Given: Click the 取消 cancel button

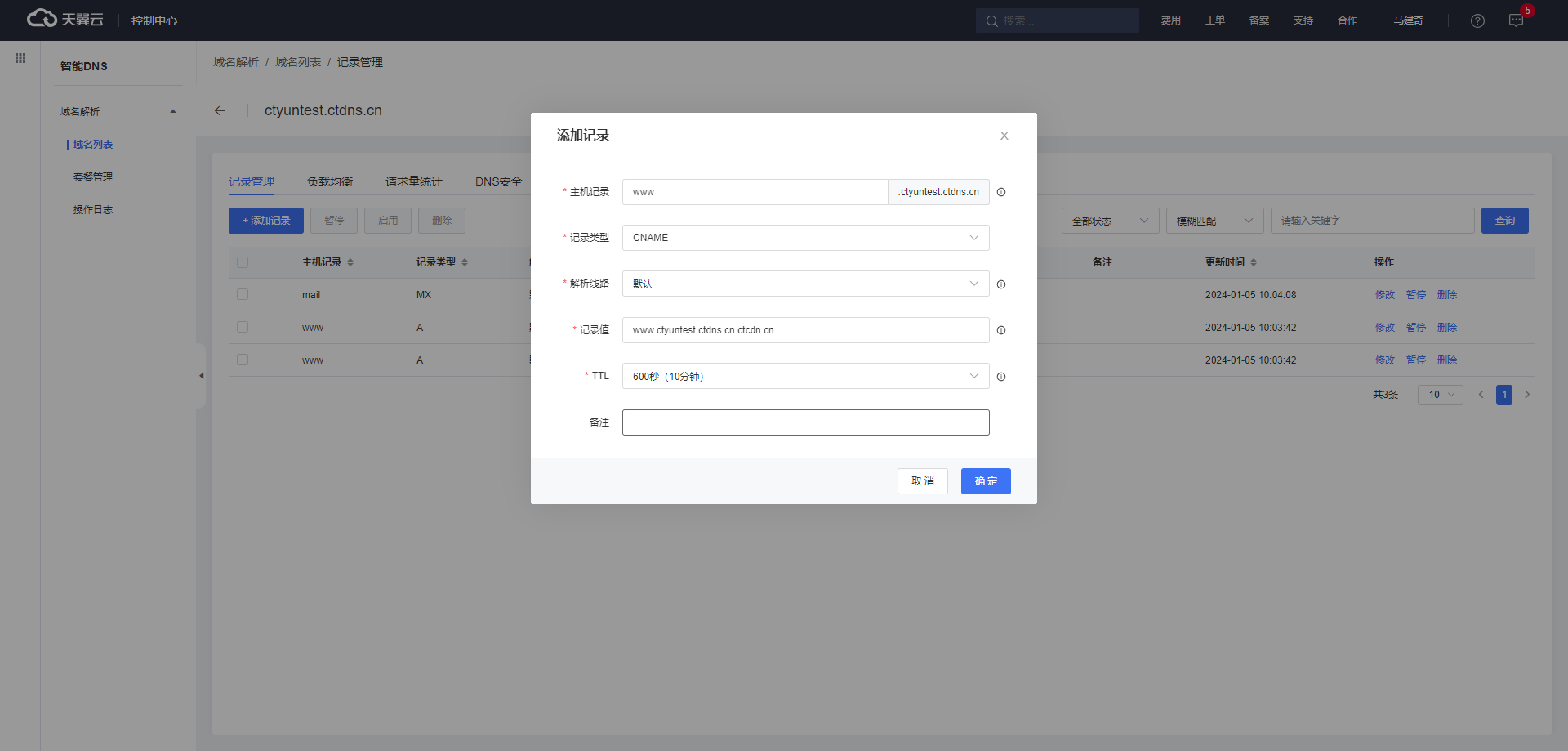Looking at the screenshot, I should [923, 481].
